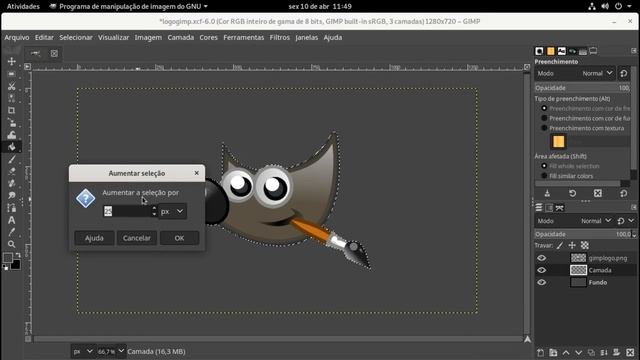Hide the gimplogo.png layer

542,258
